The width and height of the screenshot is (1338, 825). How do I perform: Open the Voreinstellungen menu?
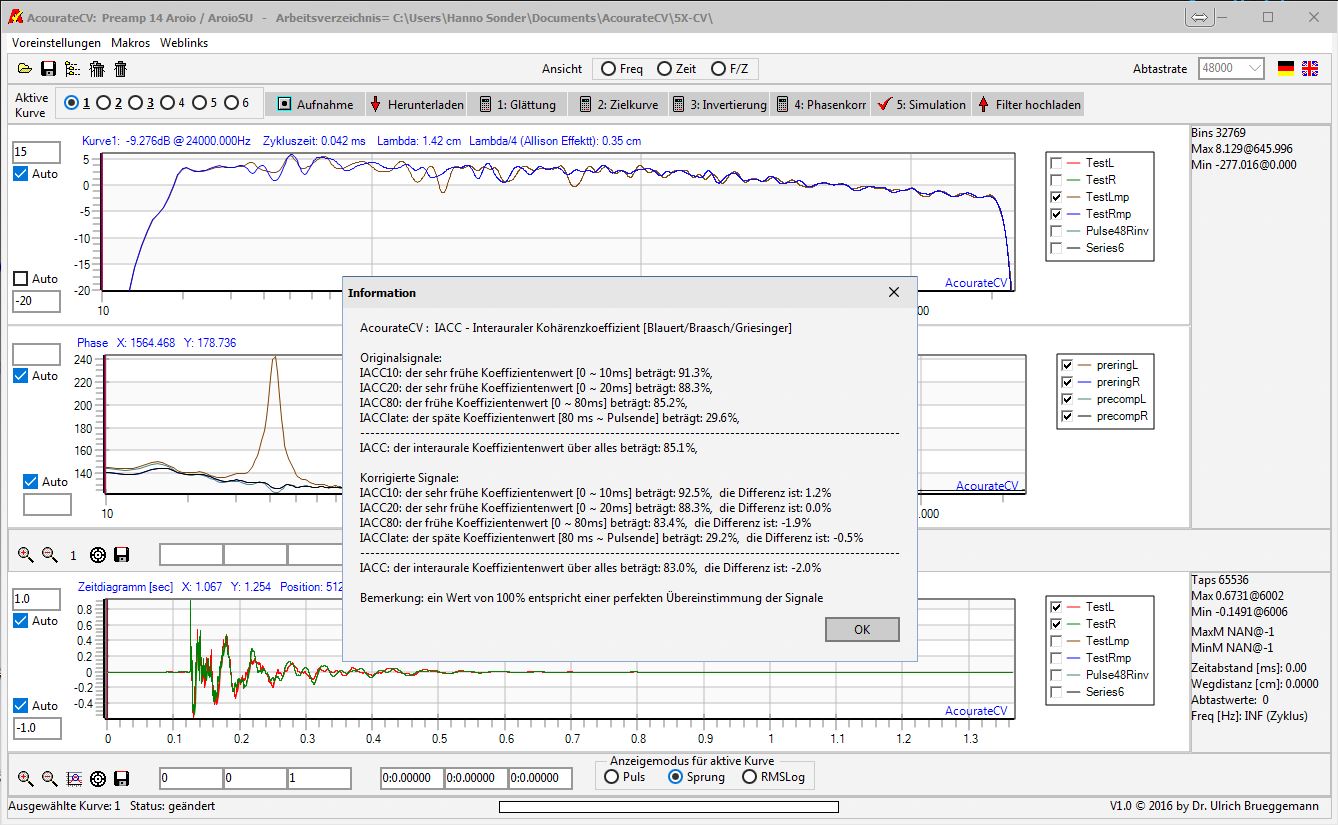pyautogui.click(x=57, y=43)
